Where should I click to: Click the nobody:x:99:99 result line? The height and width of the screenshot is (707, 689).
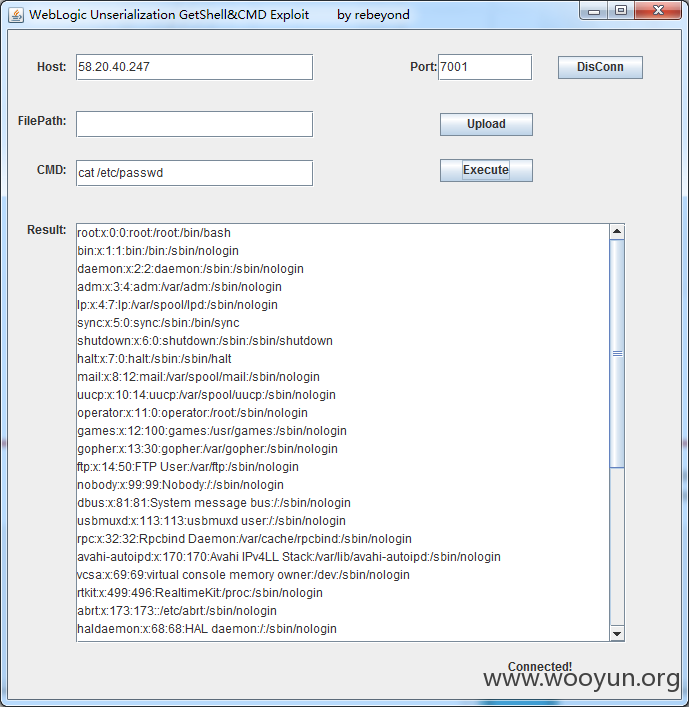(x=180, y=485)
